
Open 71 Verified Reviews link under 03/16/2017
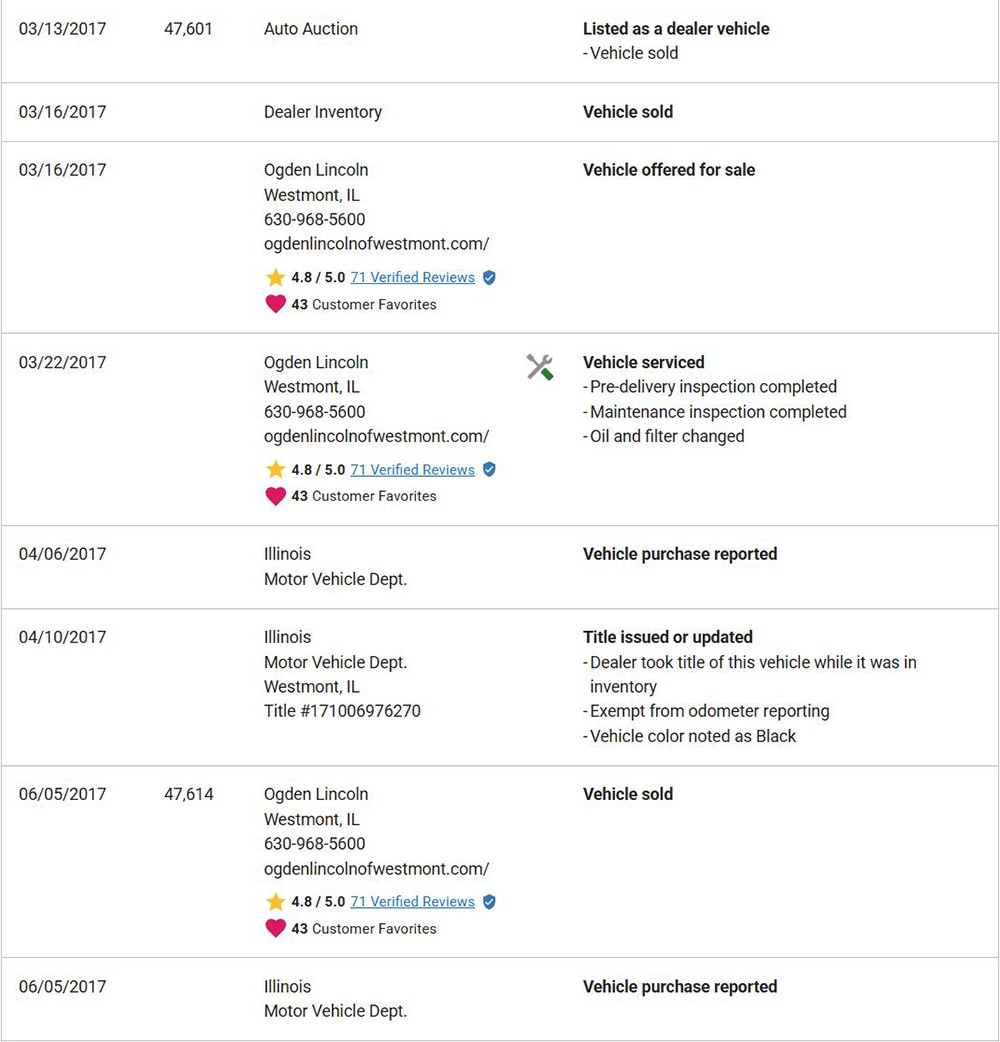click(x=413, y=277)
